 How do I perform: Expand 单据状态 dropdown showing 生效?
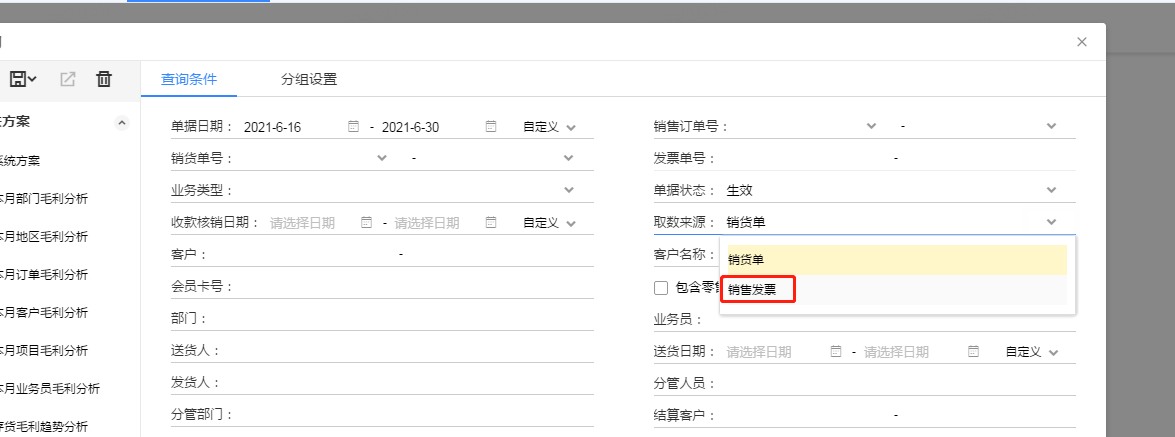tap(1051, 190)
